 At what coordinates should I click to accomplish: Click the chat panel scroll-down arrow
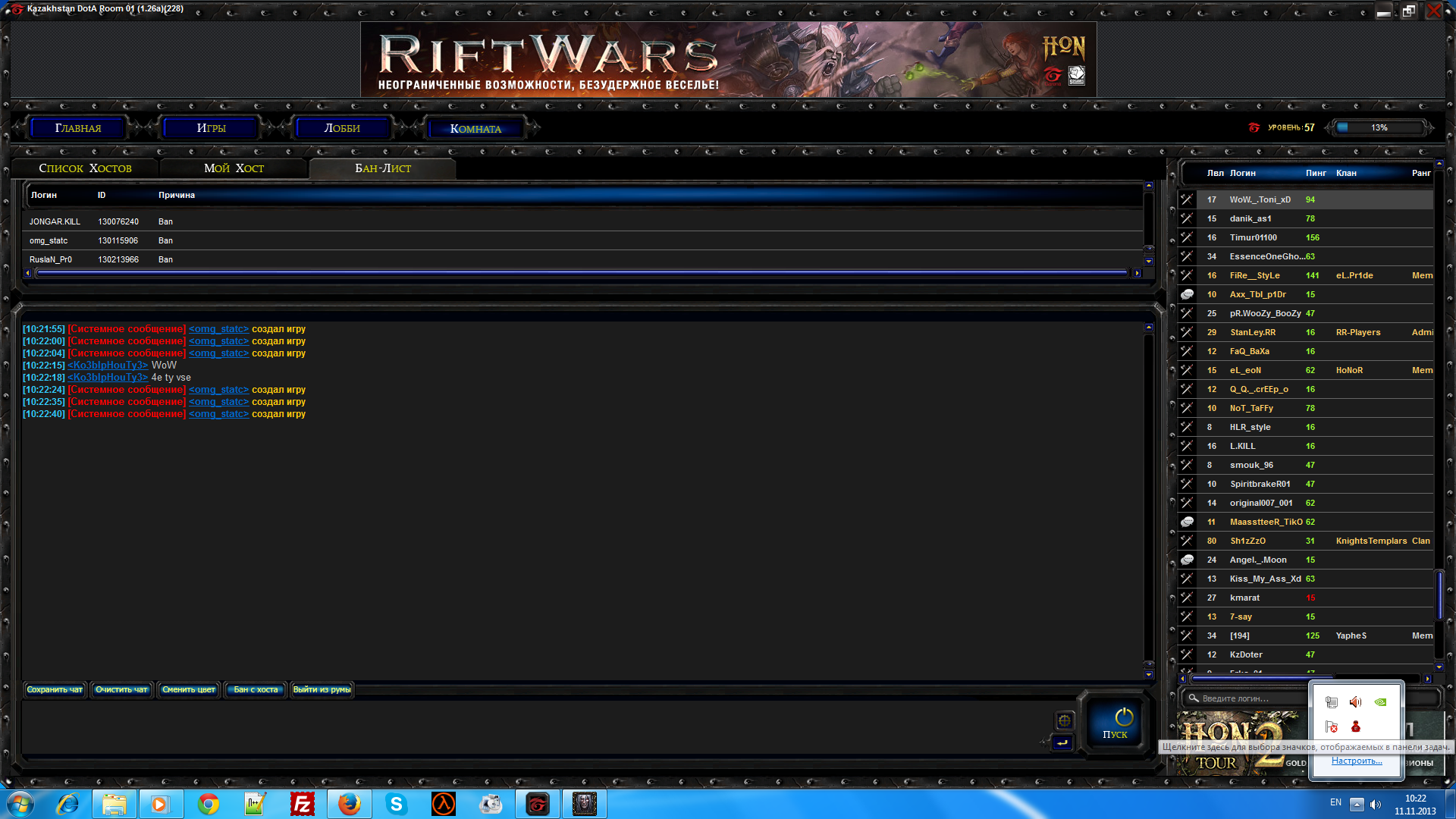coord(1149,675)
